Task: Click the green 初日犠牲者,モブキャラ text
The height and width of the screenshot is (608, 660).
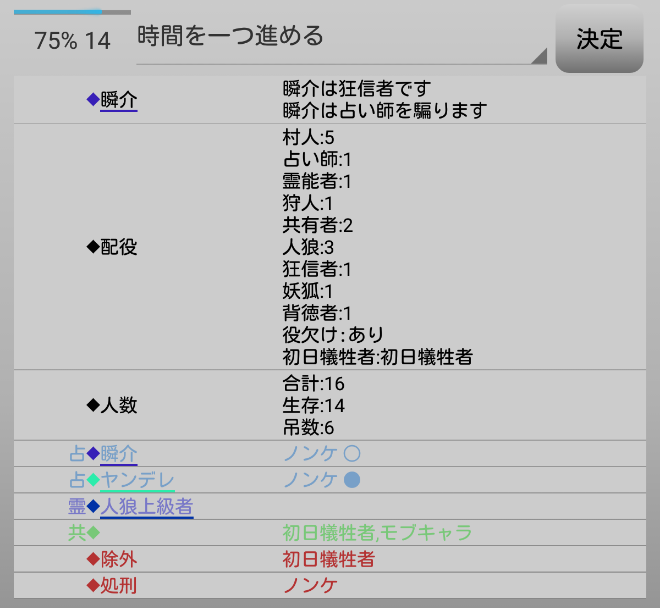Action: coord(377,533)
